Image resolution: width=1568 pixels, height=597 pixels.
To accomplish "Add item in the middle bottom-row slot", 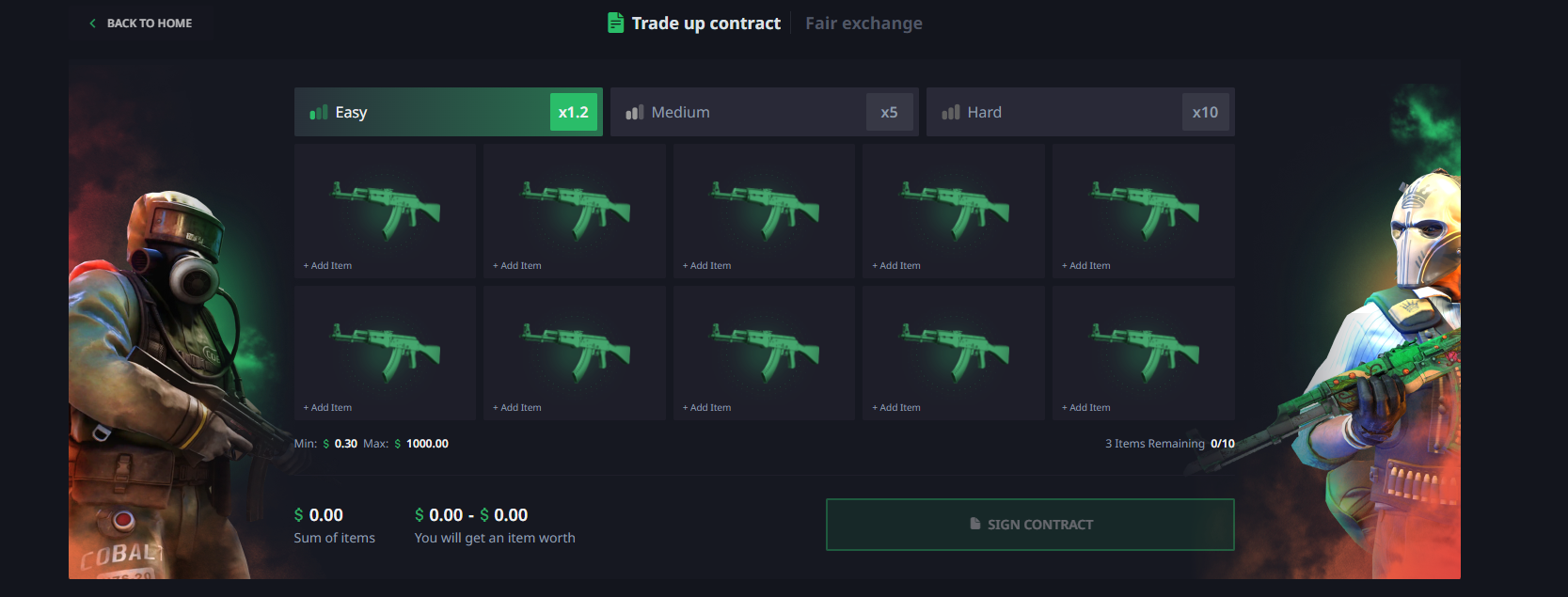I will [764, 353].
